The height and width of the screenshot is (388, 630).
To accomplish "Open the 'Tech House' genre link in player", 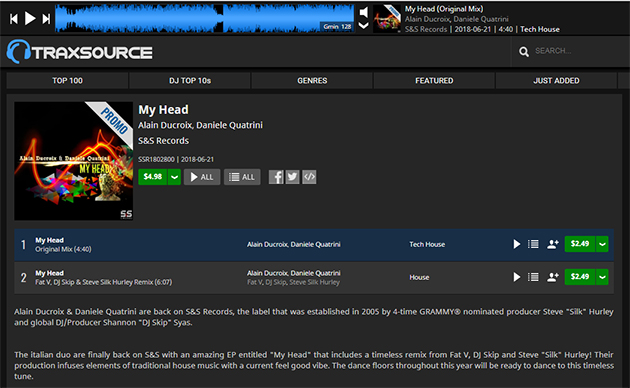I will tap(540, 29).
